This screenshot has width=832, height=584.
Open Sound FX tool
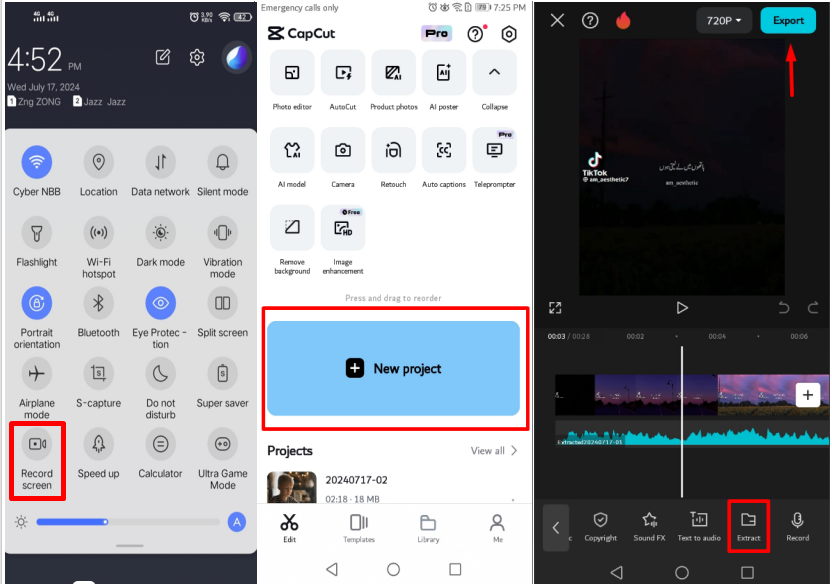(x=649, y=526)
